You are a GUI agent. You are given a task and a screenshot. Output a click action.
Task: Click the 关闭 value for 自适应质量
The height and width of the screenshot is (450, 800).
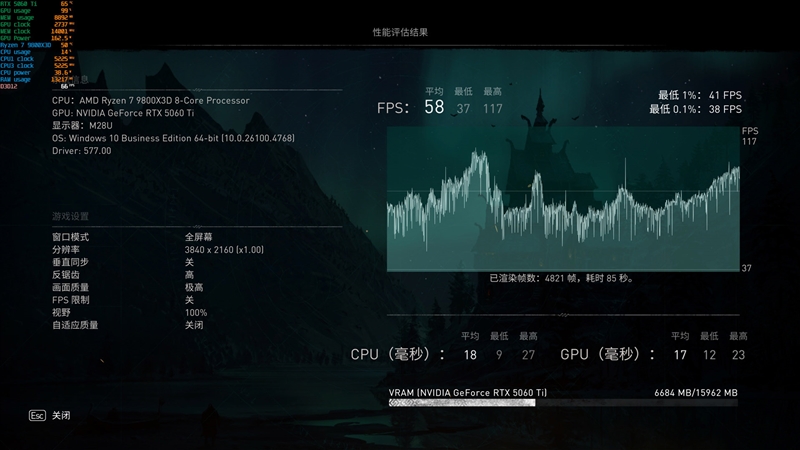[x=194, y=325]
